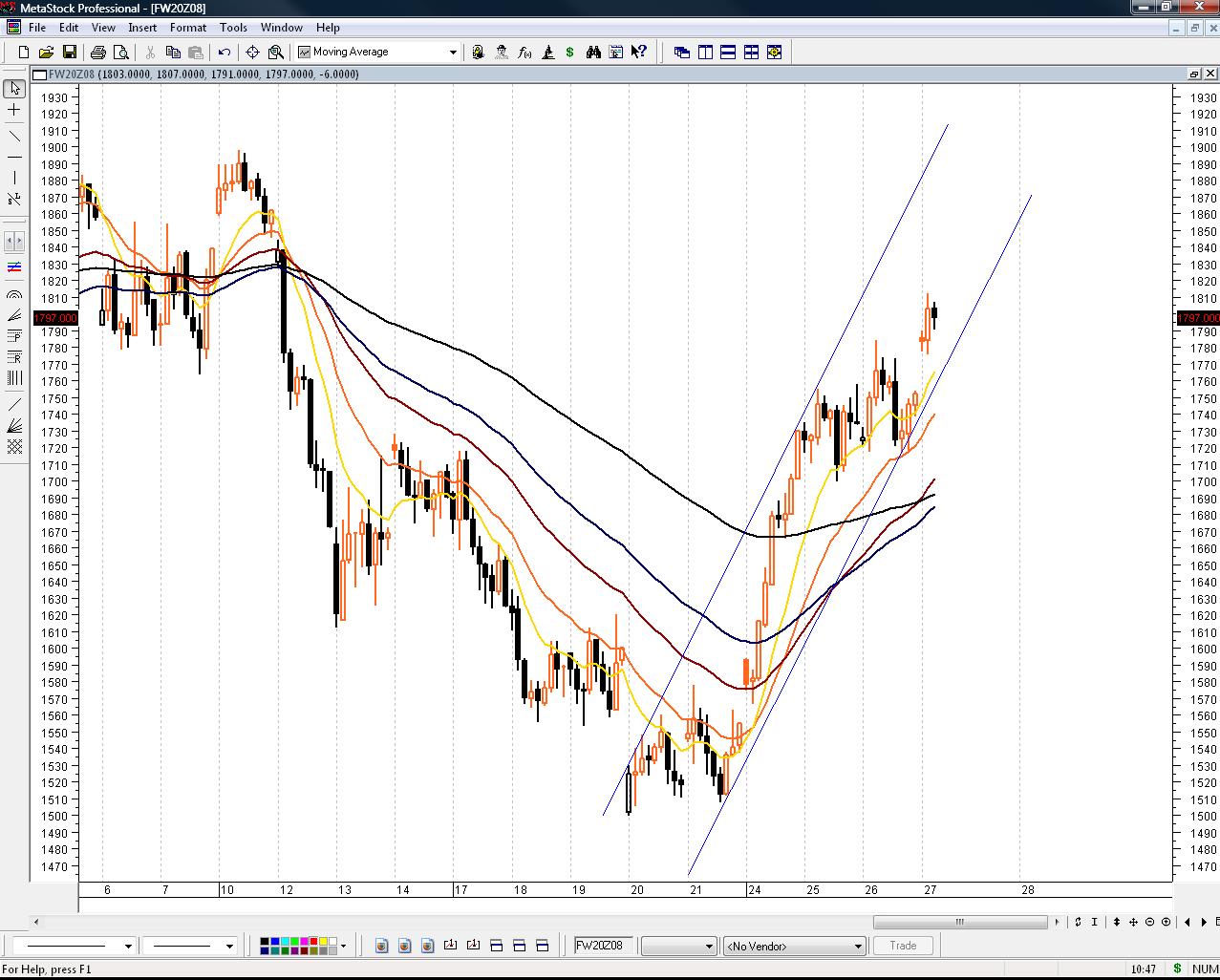Click the rescale Y-axis arrows icon

(1117, 922)
